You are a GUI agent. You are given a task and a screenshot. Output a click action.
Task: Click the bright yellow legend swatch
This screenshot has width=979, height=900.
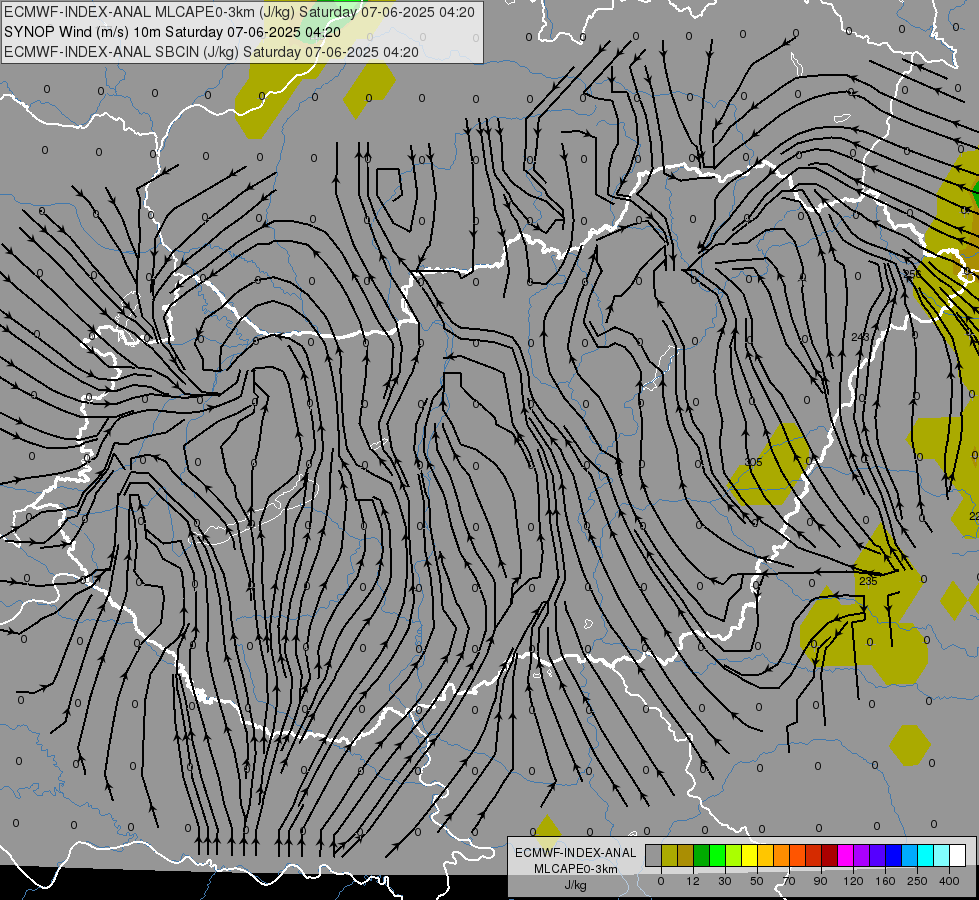point(749,856)
